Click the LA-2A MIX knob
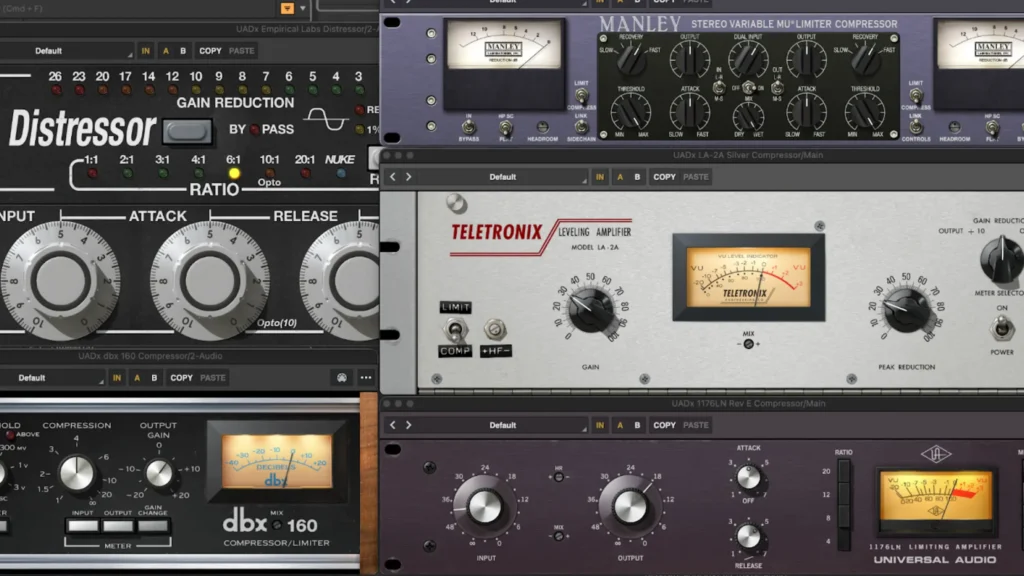Screen dimensions: 1024x576 tap(748, 344)
